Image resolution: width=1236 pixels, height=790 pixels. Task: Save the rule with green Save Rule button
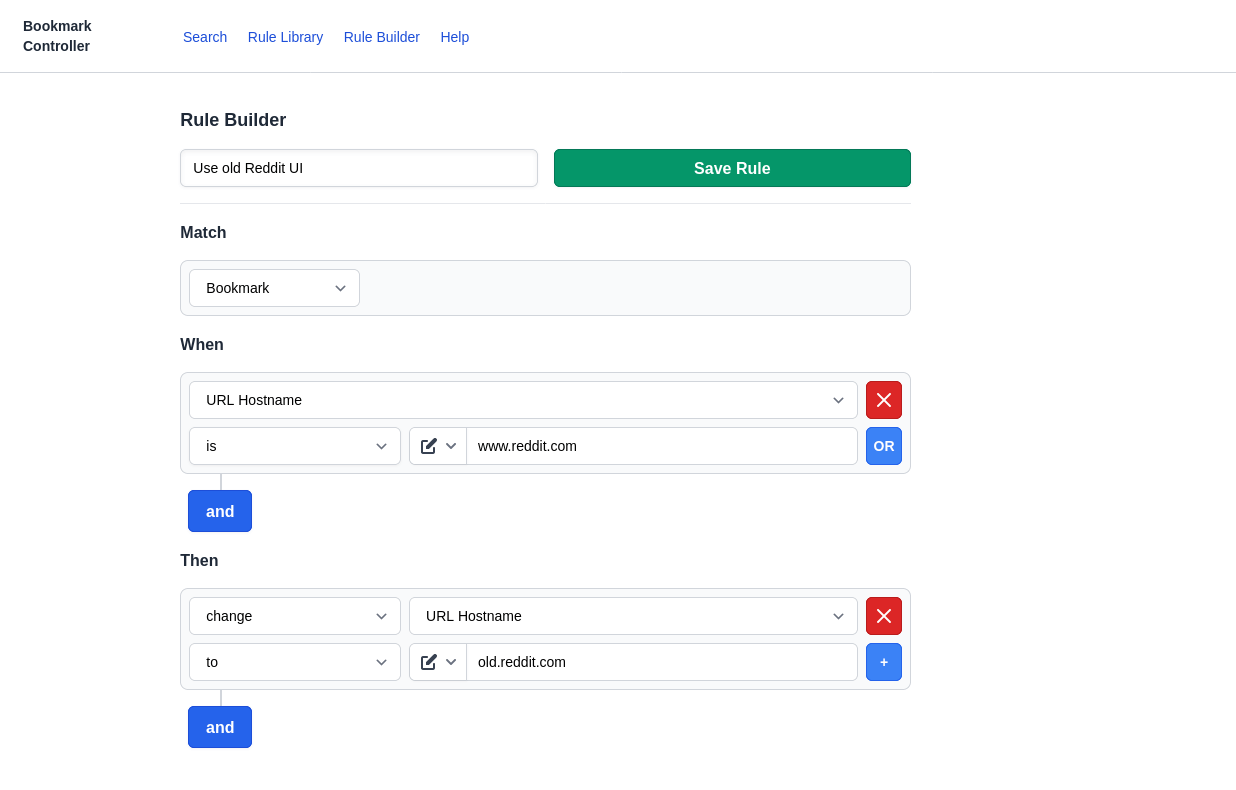pos(732,168)
